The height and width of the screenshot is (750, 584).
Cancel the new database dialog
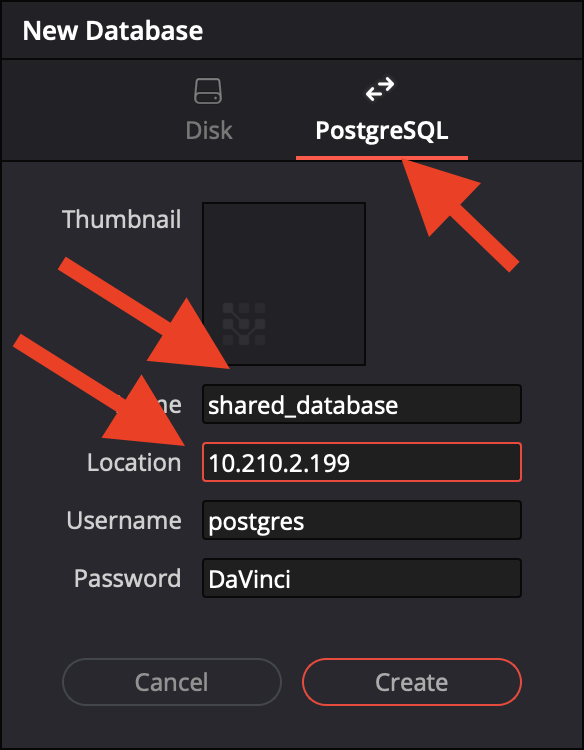172,682
